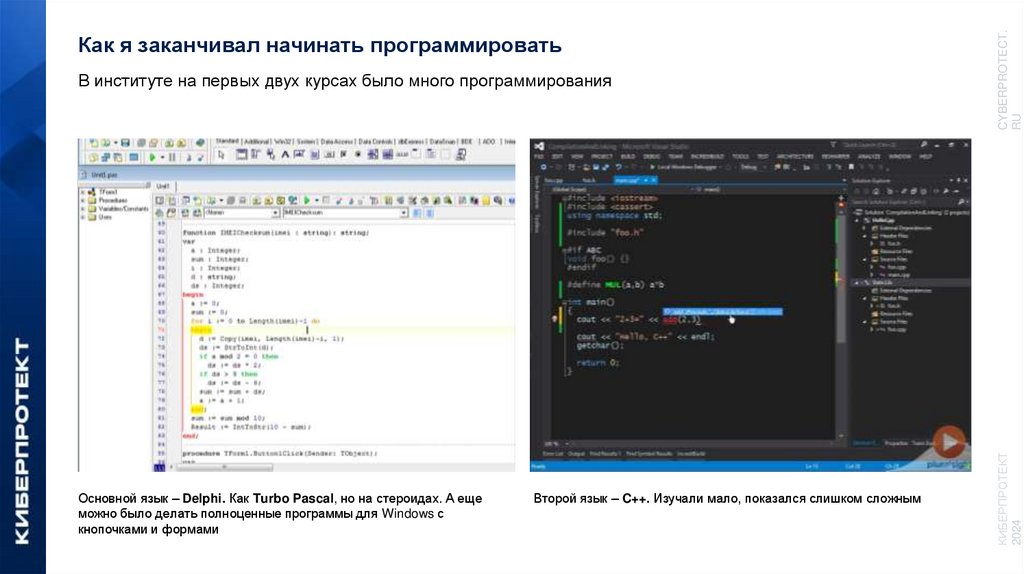Pick the Label 'A' component in palette
The height and width of the screenshot is (574, 1024).
(285, 155)
